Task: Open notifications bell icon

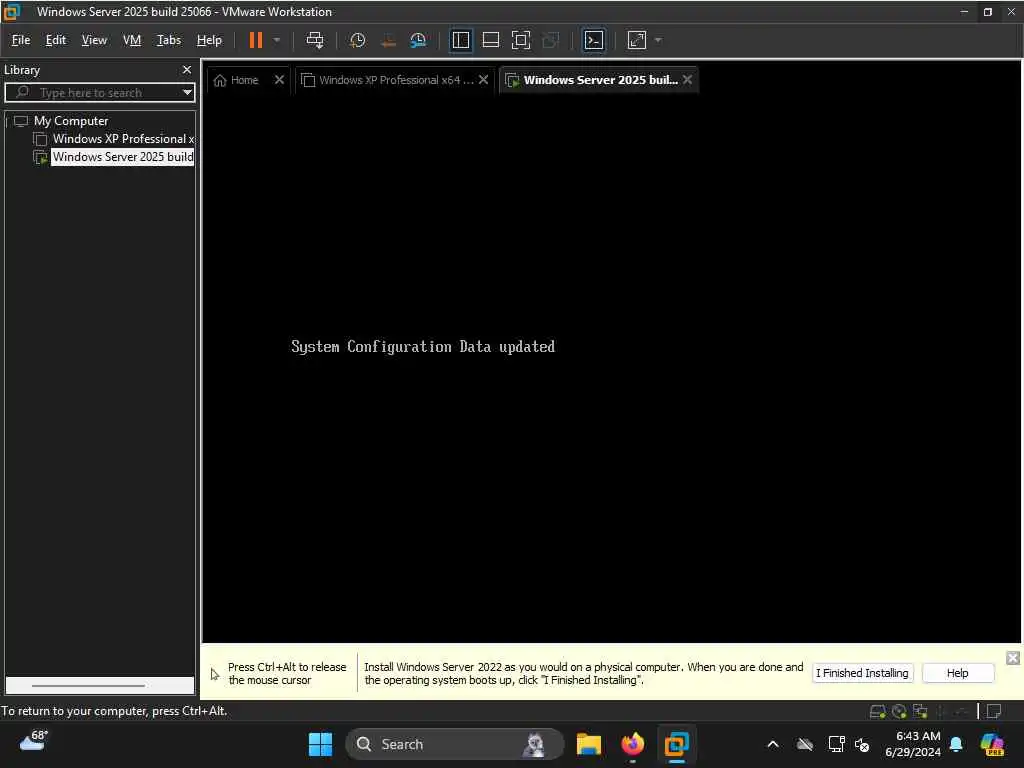Action: 956,744
